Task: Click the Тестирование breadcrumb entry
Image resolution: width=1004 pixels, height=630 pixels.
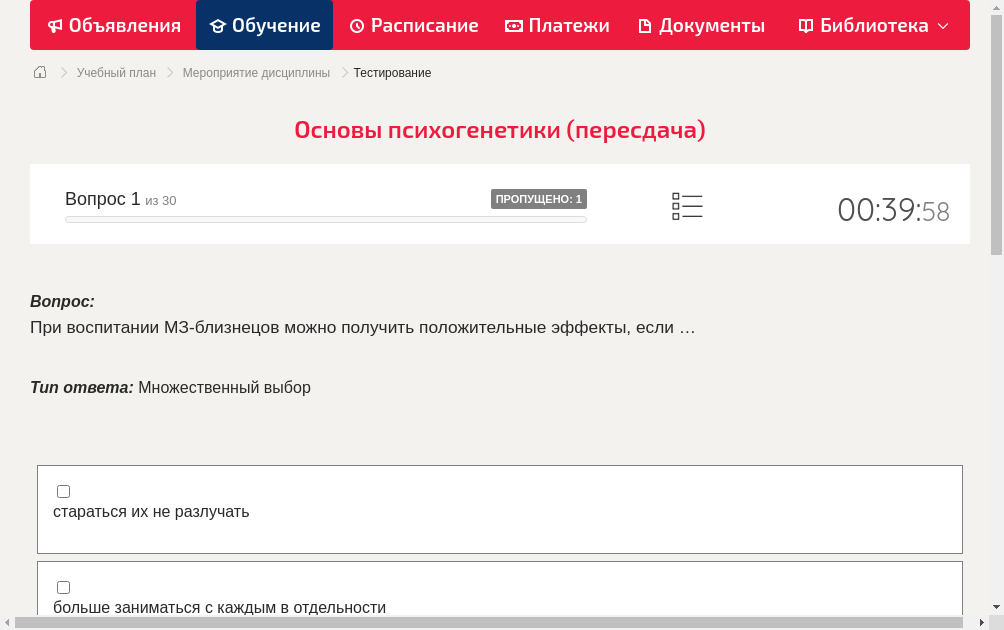Action: click(391, 72)
